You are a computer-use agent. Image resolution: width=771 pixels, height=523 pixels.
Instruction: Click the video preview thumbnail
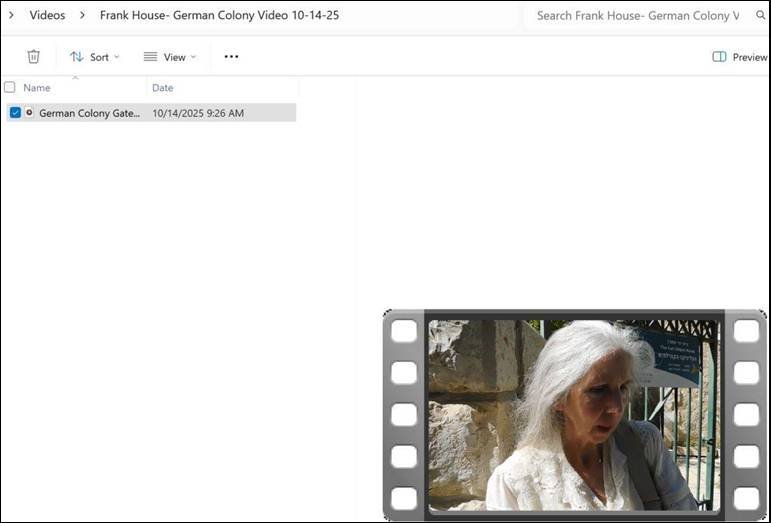click(574, 415)
